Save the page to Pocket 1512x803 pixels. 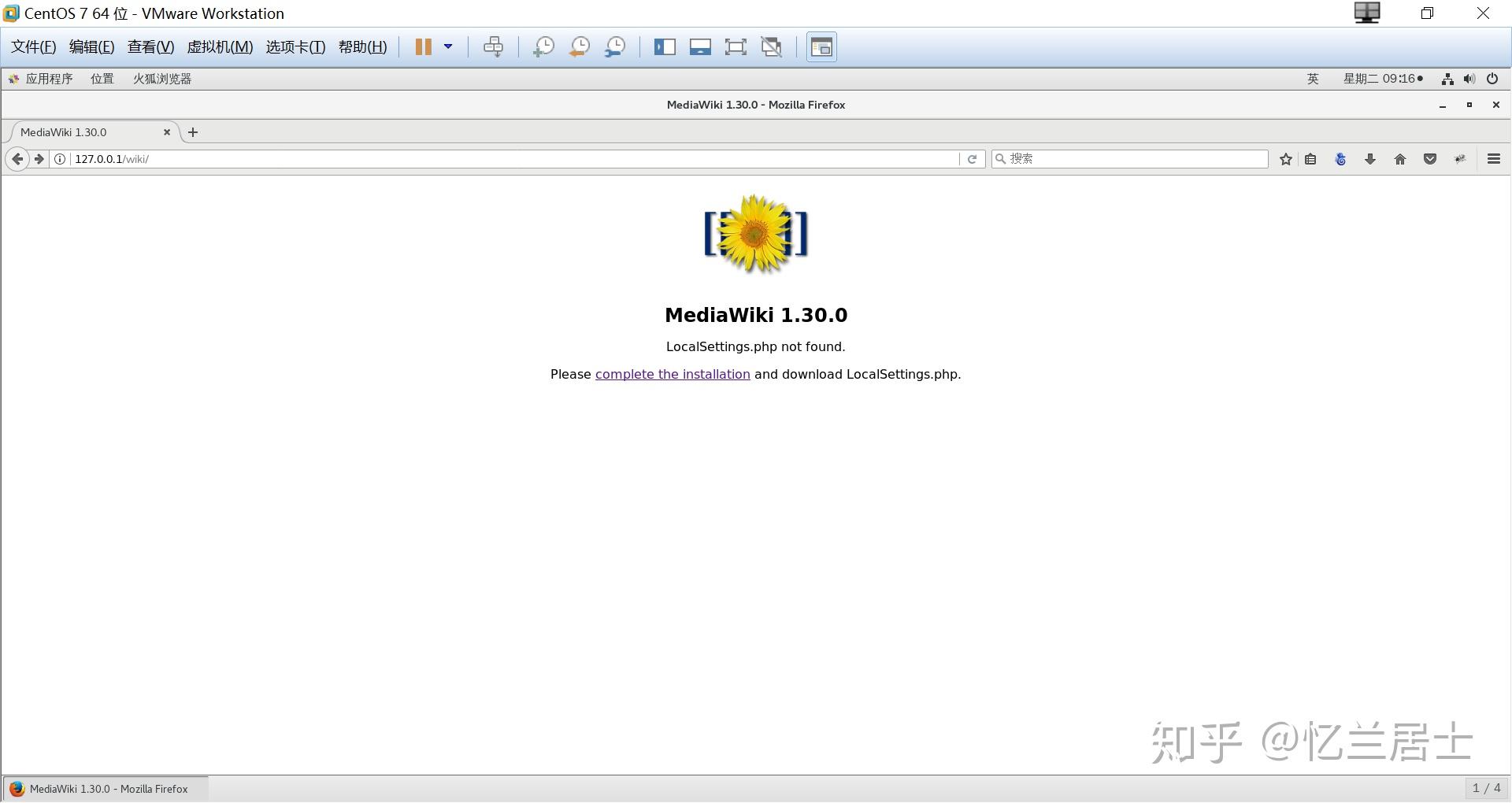[1430, 158]
